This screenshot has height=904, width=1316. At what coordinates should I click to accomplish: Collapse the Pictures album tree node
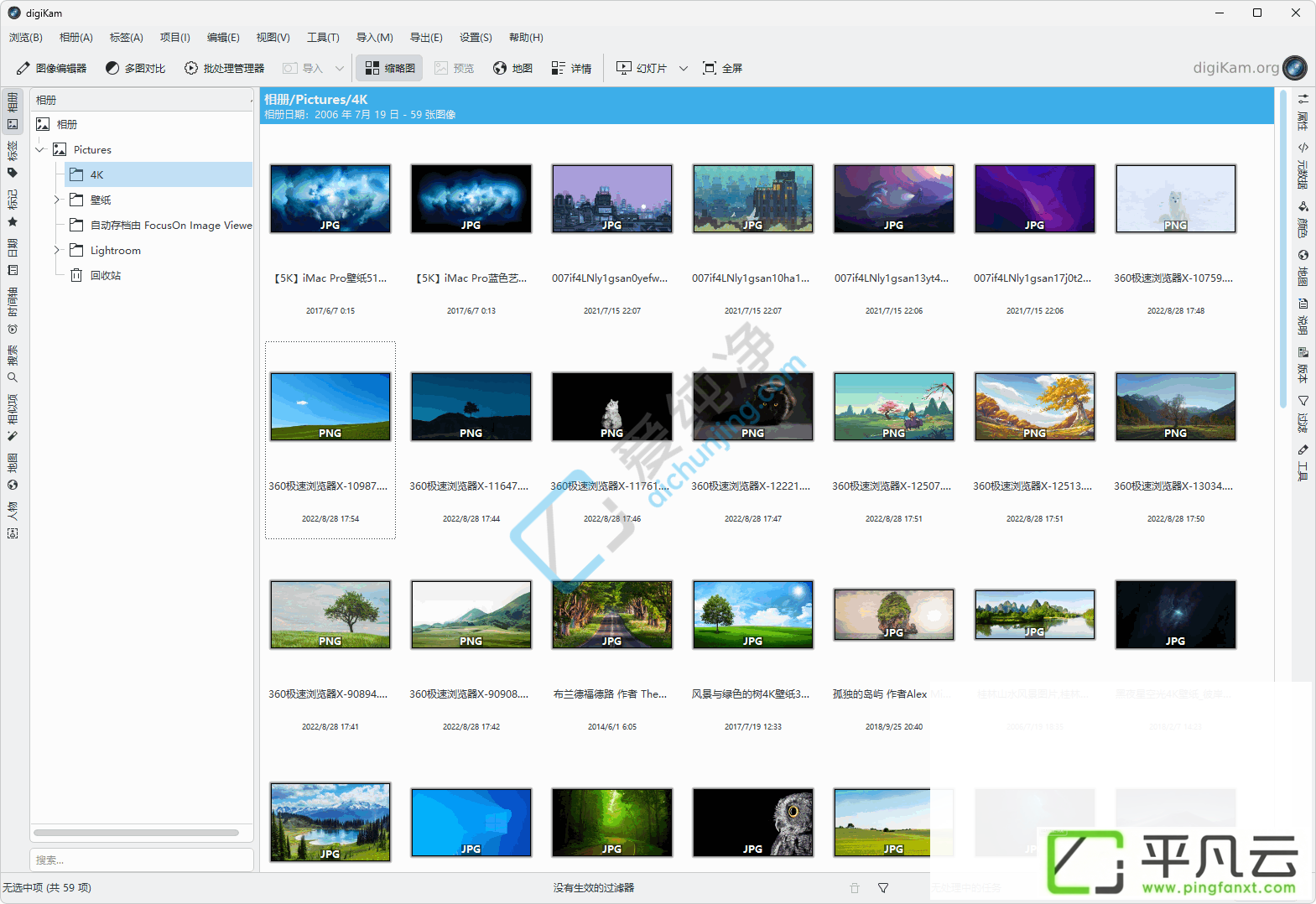[39, 149]
